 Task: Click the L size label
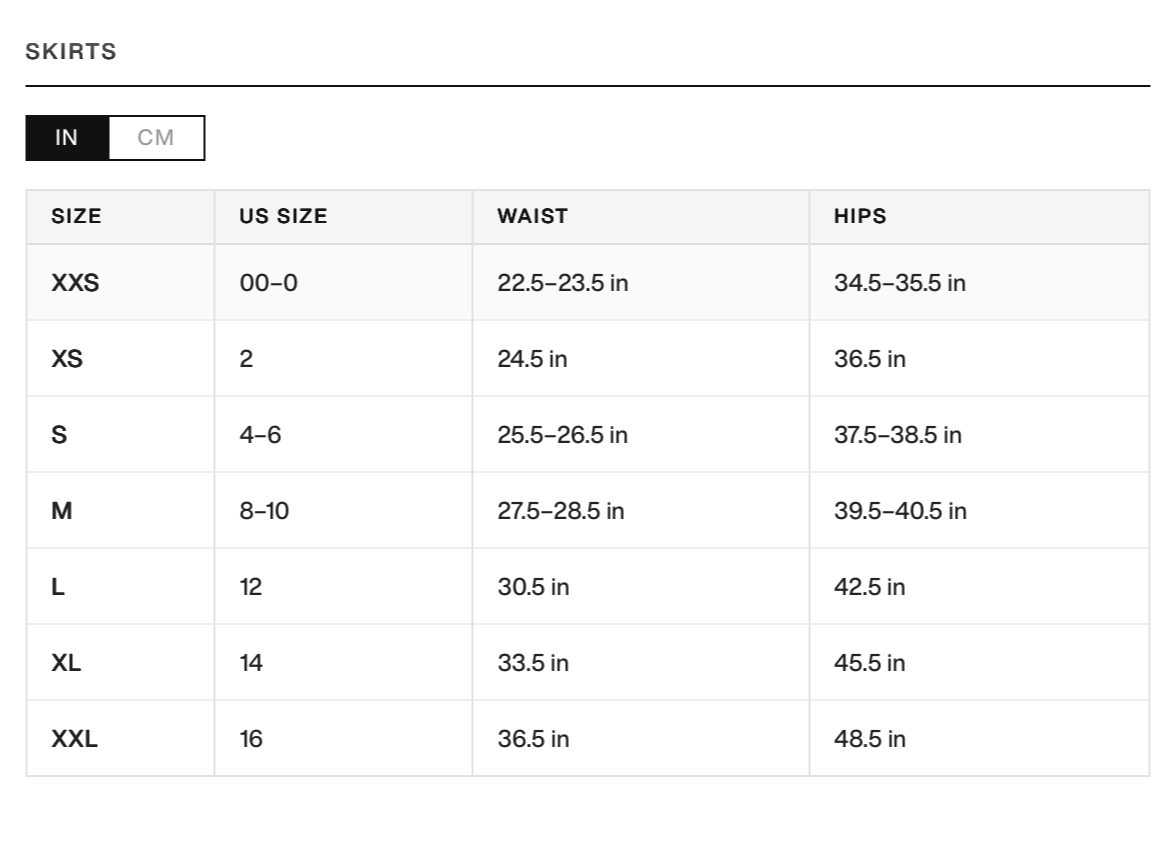point(58,587)
